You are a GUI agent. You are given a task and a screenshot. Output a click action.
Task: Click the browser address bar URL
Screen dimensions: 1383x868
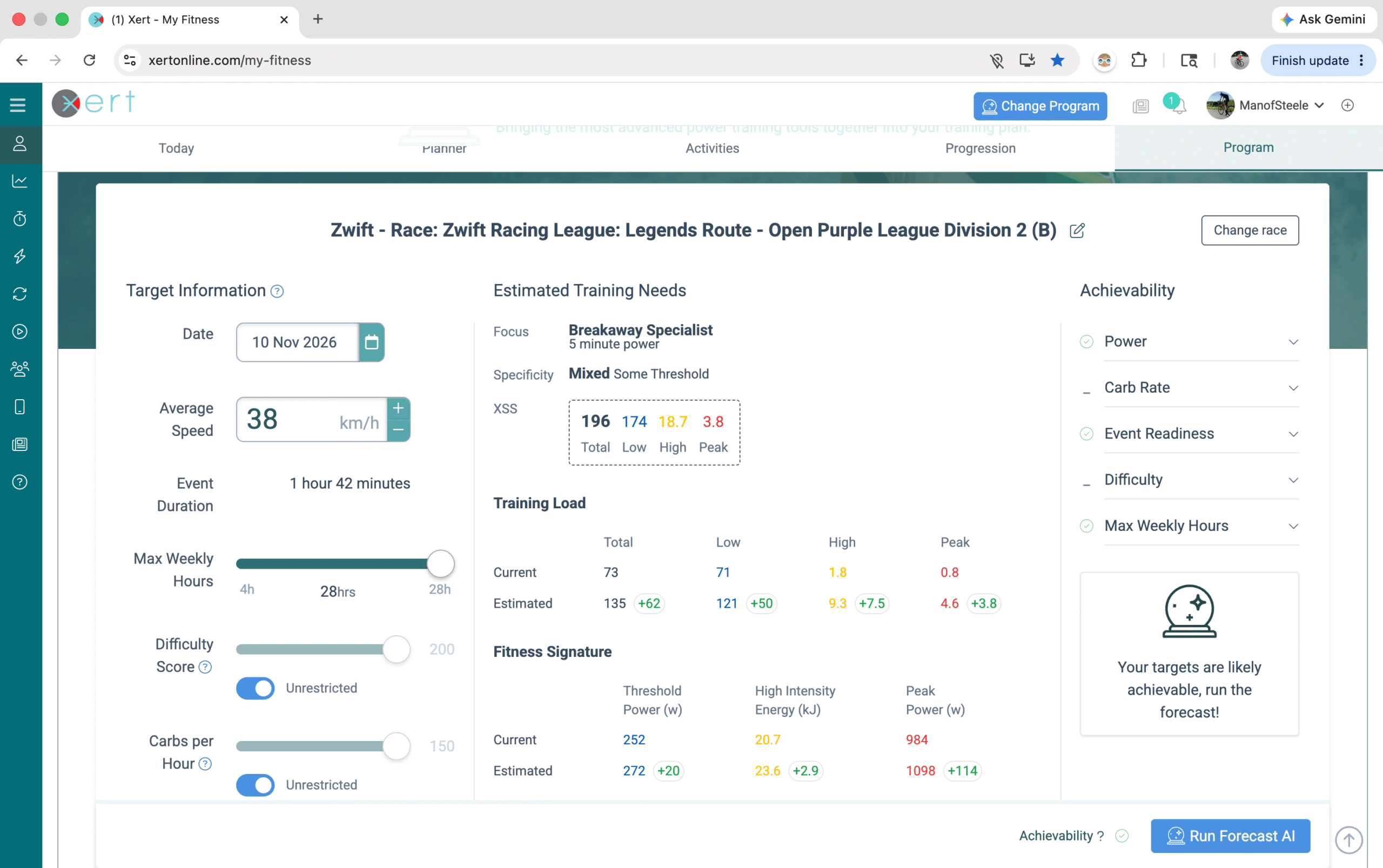(230, 60)
